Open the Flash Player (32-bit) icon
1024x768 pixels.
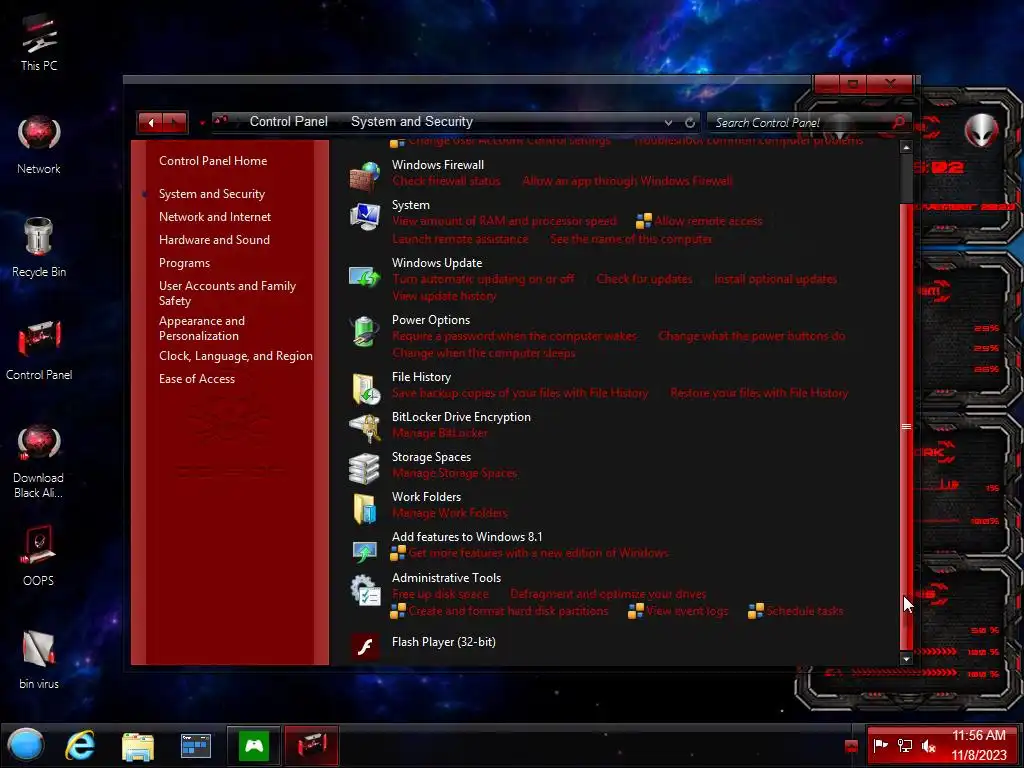[x=364, y=646]
